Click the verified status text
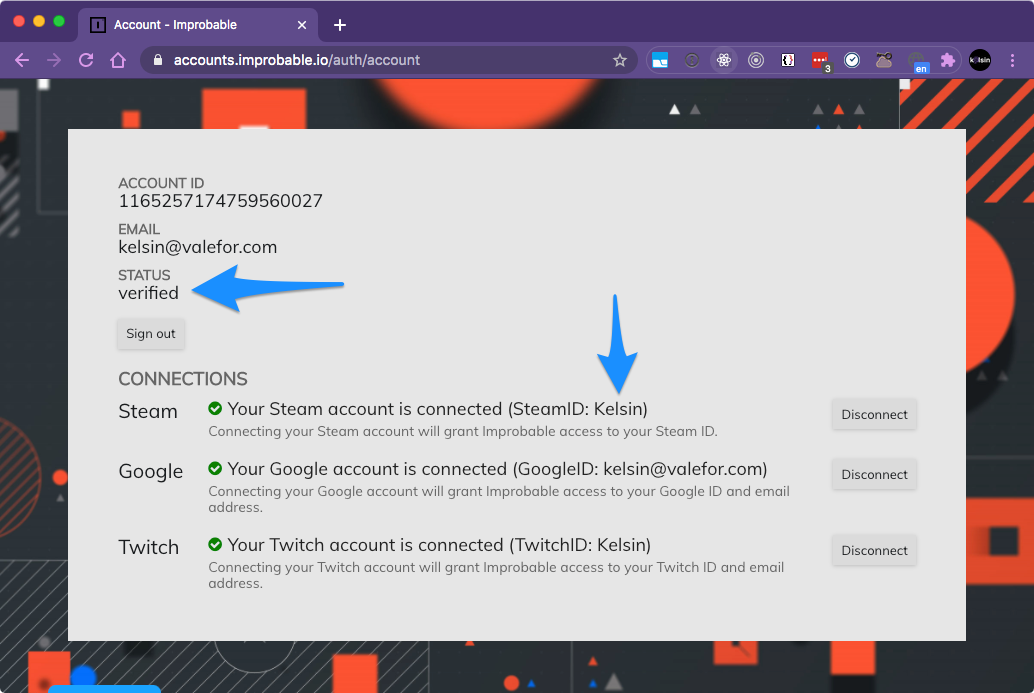 (x=148, y=293)
